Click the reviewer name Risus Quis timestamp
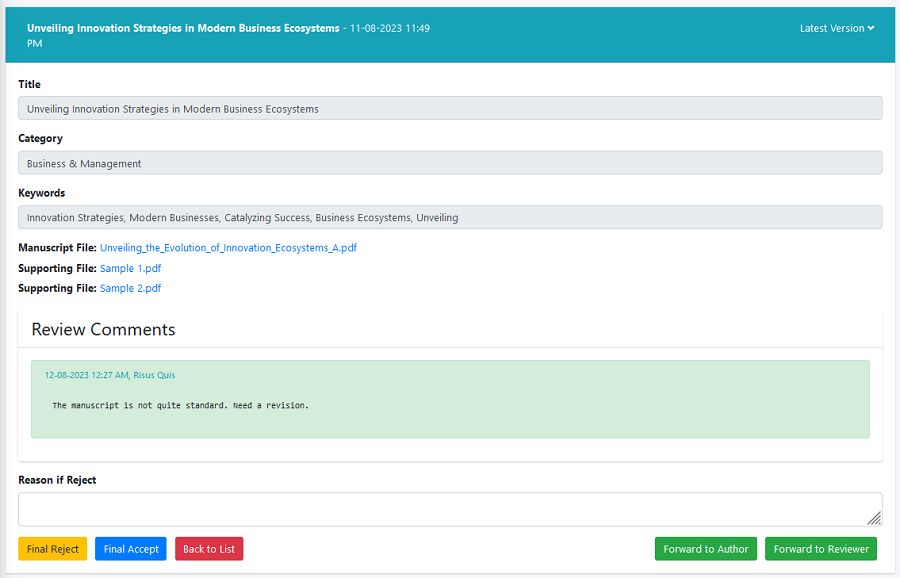The height and width of the screenshot is (578, 900). tap(109, 375)
